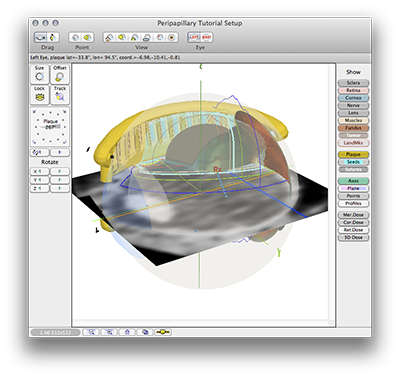Click the yellow plaque icon in bottom bar
The height and width of the screenshot is (377, 400).
[163, 332]
